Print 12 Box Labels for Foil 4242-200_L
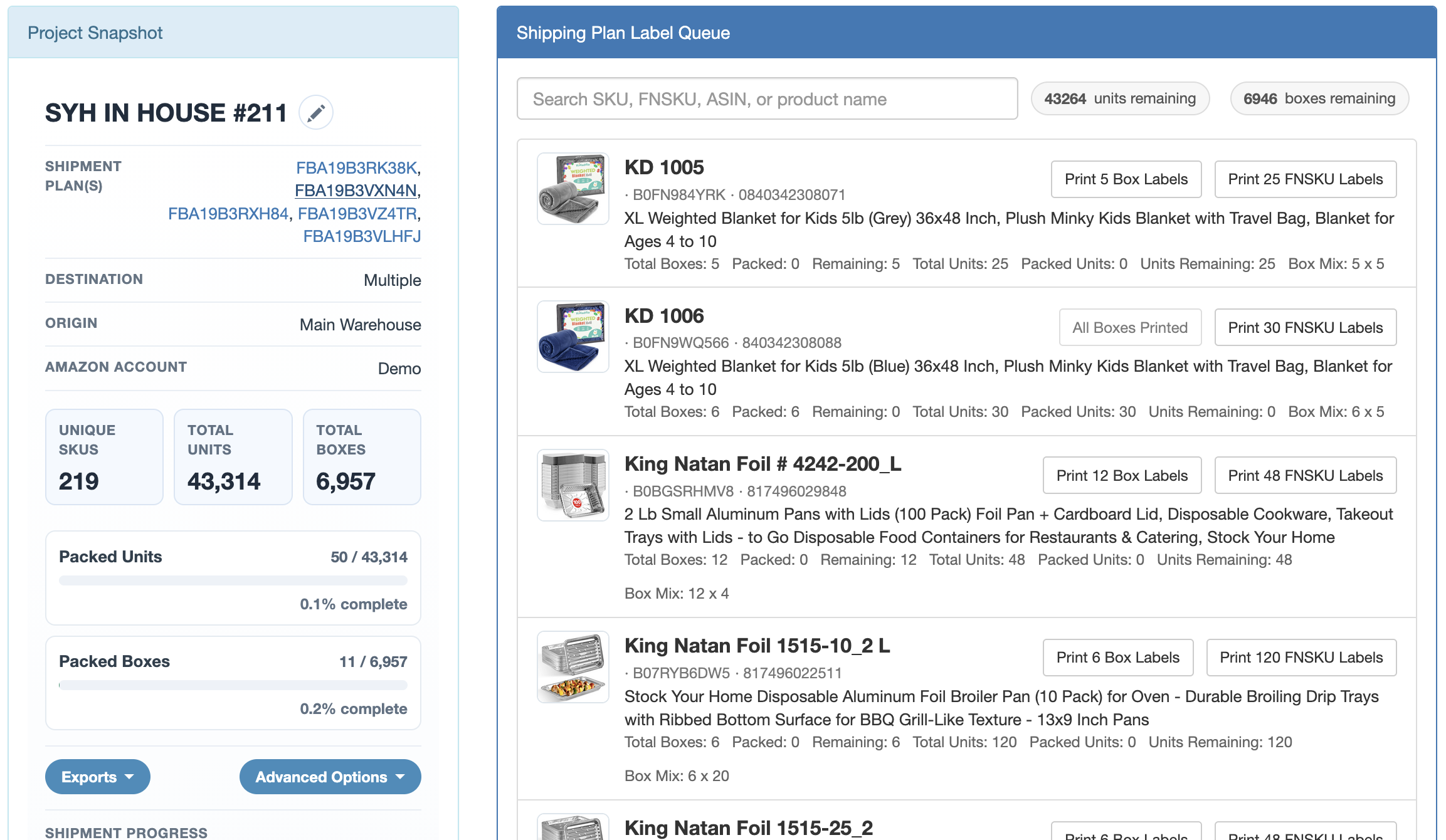This screenshot has width=1446, height=840. click(x=1122, y=475)
